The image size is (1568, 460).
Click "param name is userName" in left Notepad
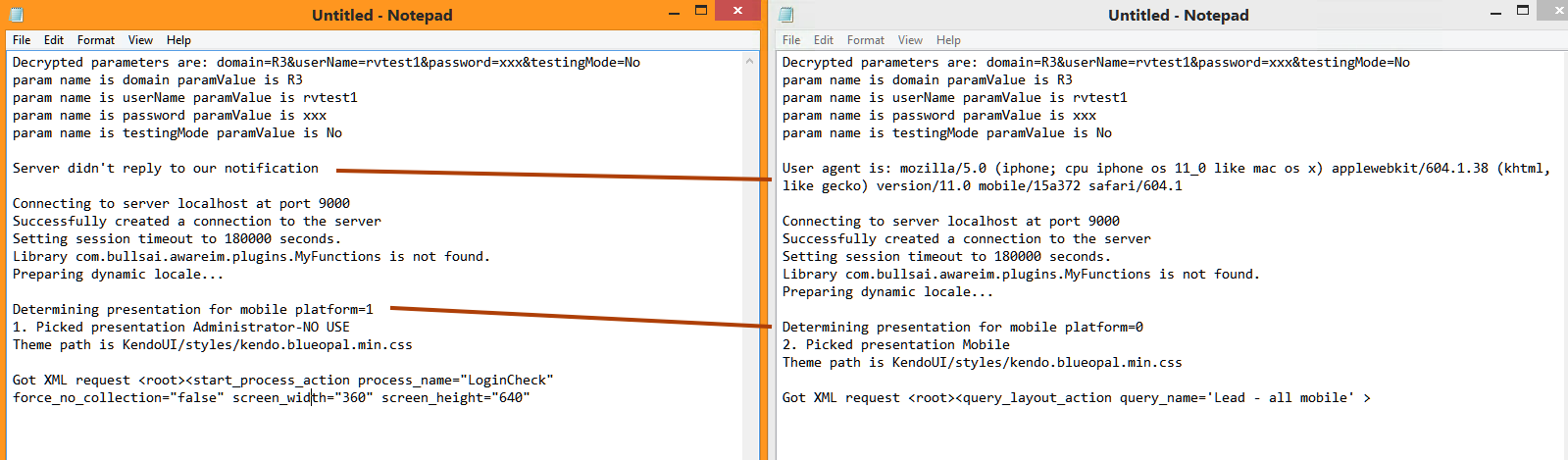pyautogui.click(x=185, y=97)
